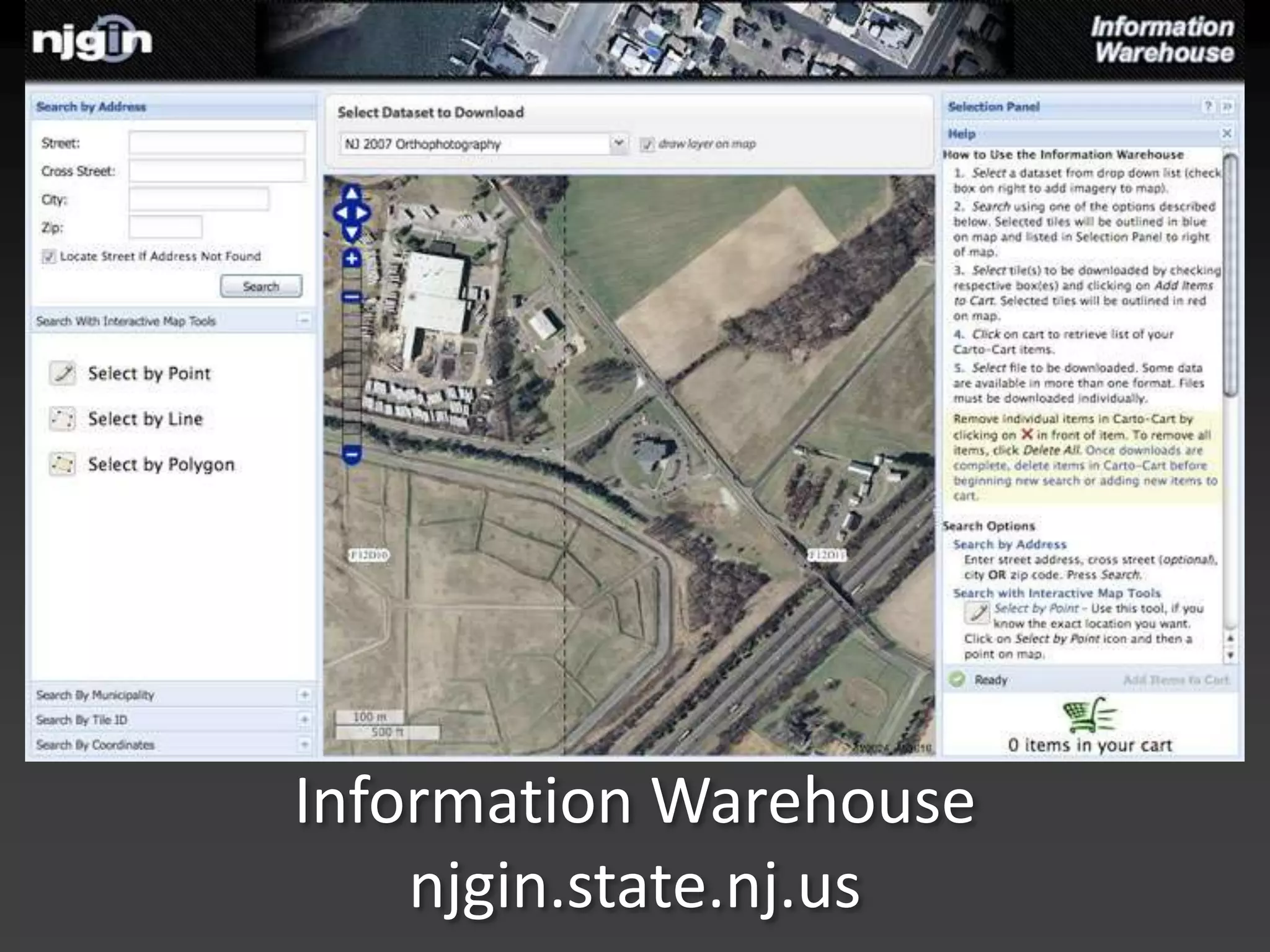Focus the Street input field
Screen dimensions: 1270x952
click(x=217, y=143)
